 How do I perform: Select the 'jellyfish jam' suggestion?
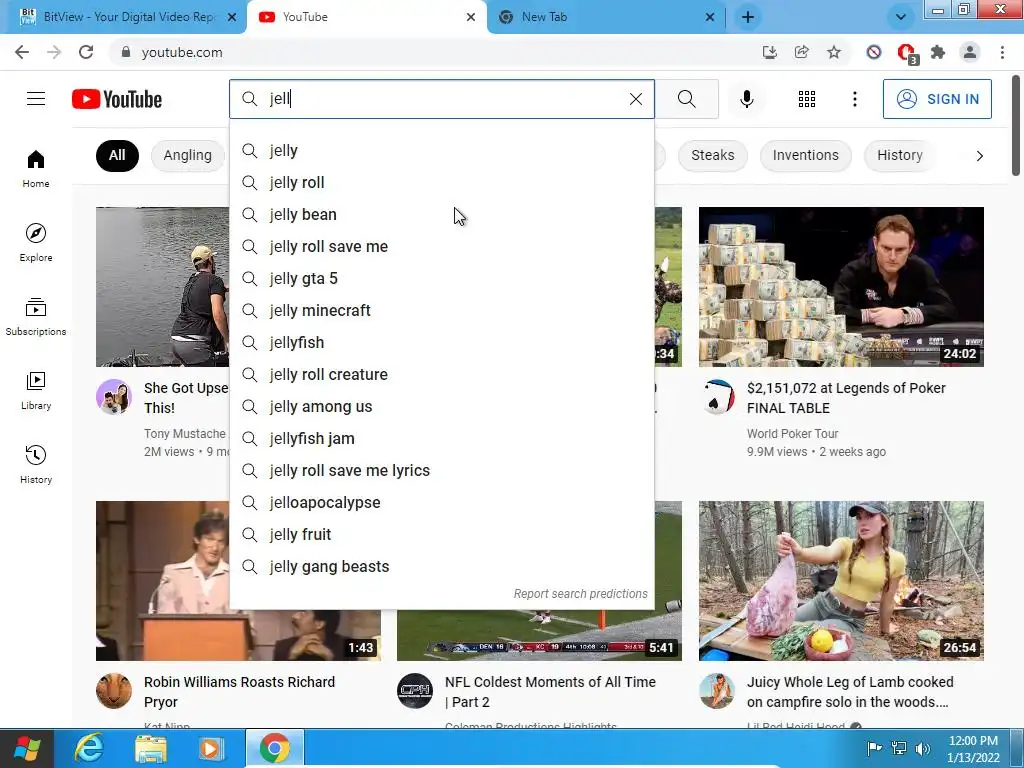click(x=442, y=438)
